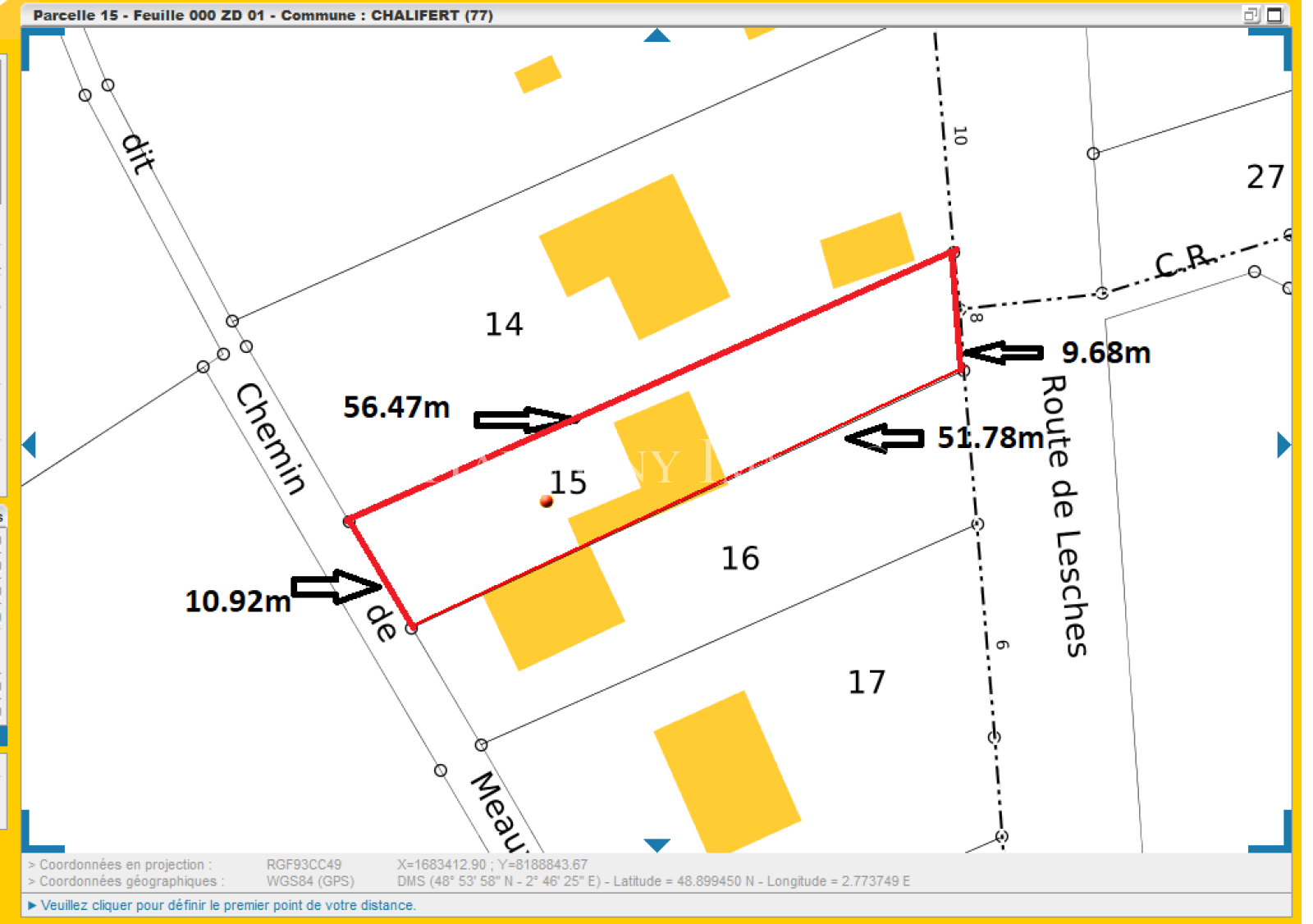Image resolution: width=1313 pixels, height=924 pixels.
Task: Maximize the map window
Action: (x=1274, y=15)
